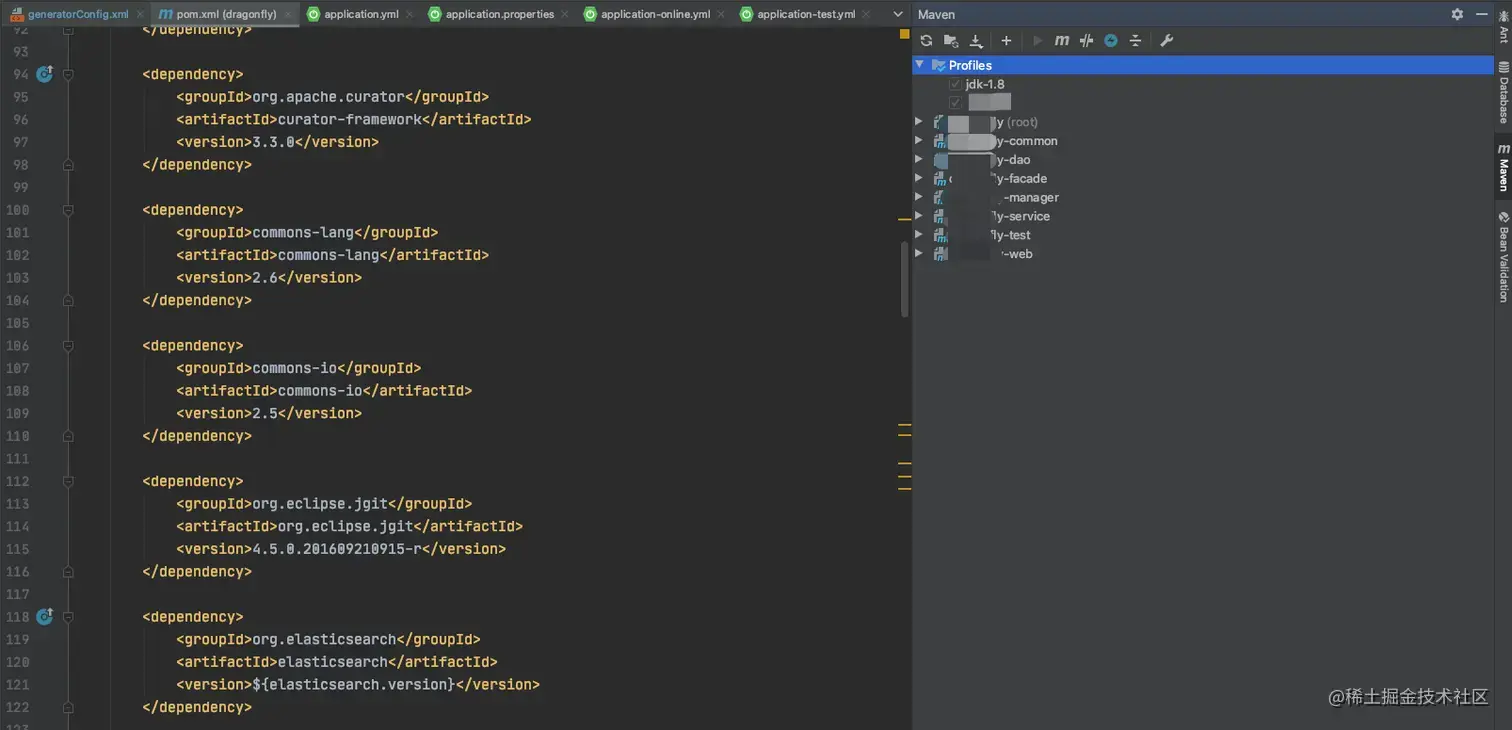Toggle Maven offline mode
The image size is (1512, 730).
tap(1086, 41)
